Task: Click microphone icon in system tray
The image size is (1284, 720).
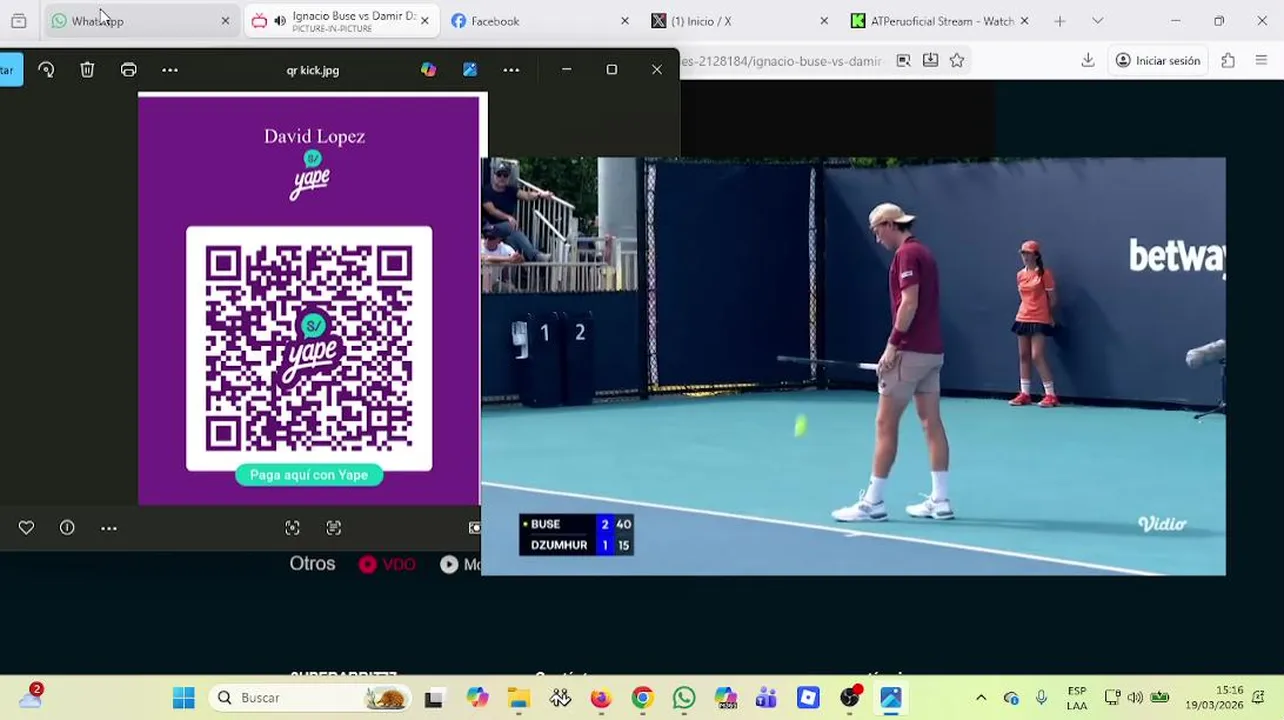Action: (1041, 698)
